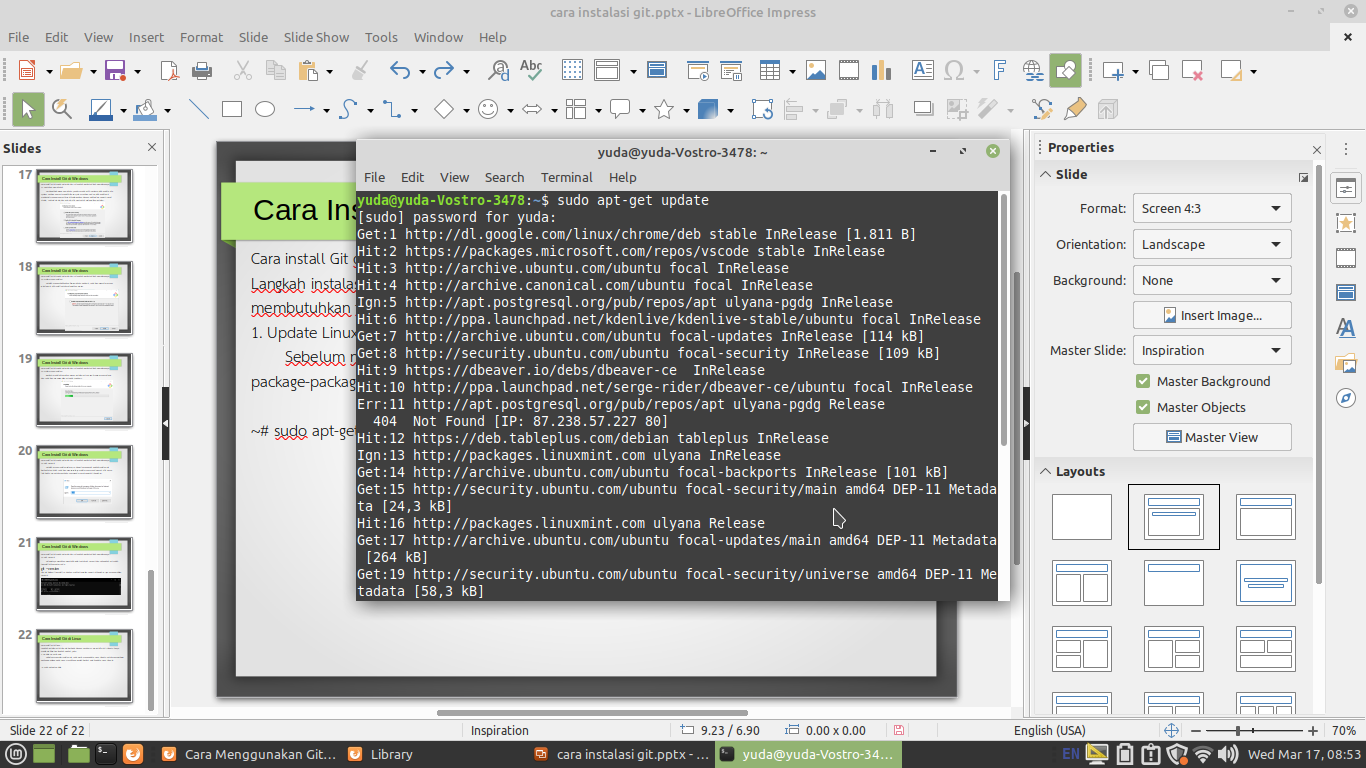Click the Master View button
The width and height of the screenshot is (1366, 768).
click(1211, 437)
